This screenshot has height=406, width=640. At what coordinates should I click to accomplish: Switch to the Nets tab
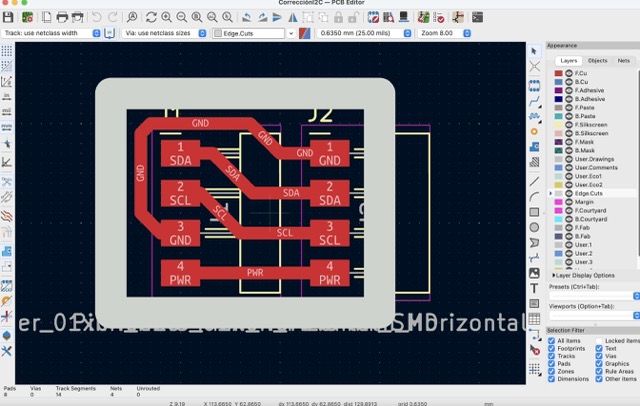(623, 60)
